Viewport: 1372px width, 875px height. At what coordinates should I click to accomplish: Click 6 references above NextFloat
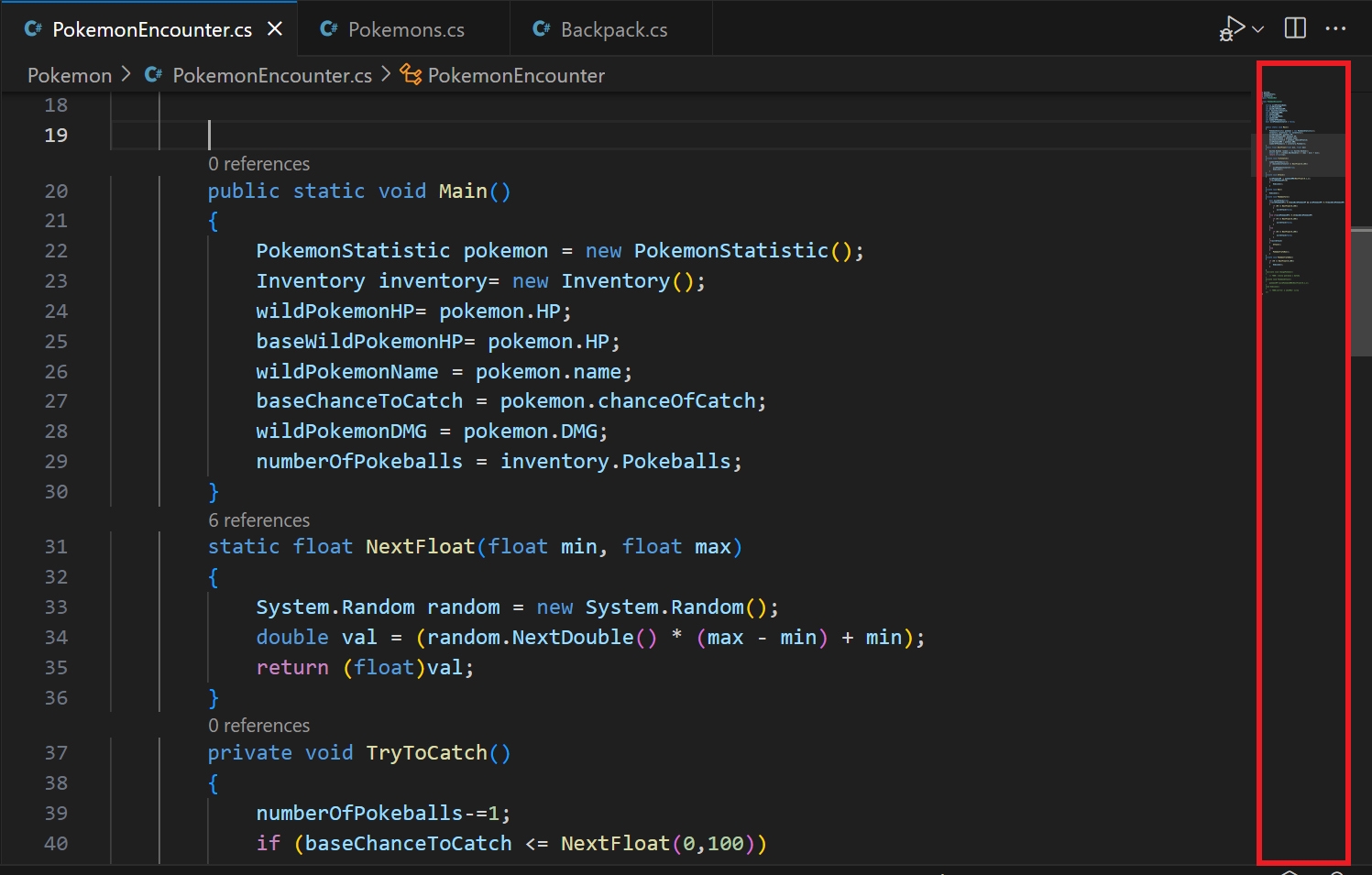coord(258,520)
